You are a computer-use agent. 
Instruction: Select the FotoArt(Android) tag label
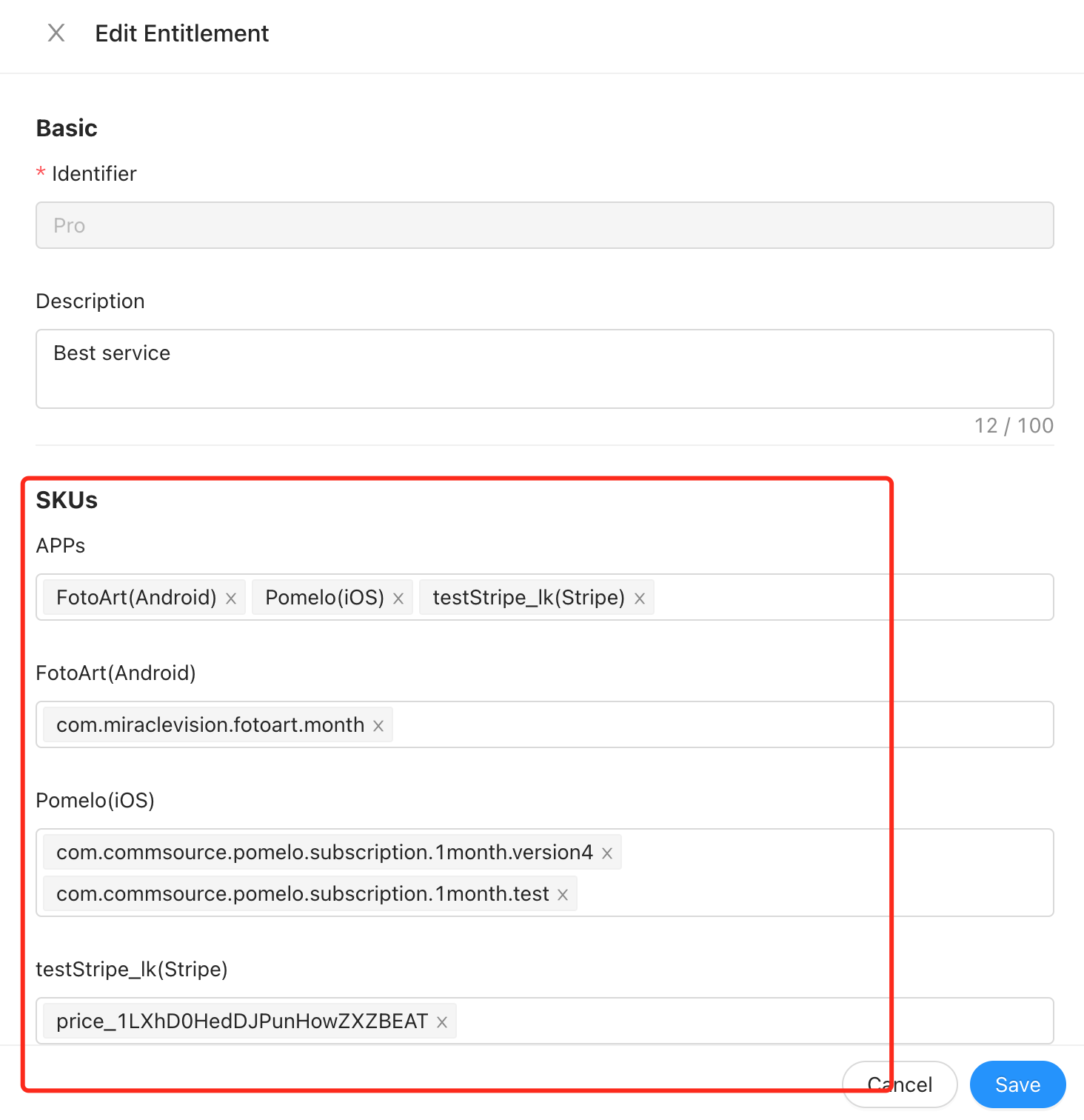click(x=136, y=597)
